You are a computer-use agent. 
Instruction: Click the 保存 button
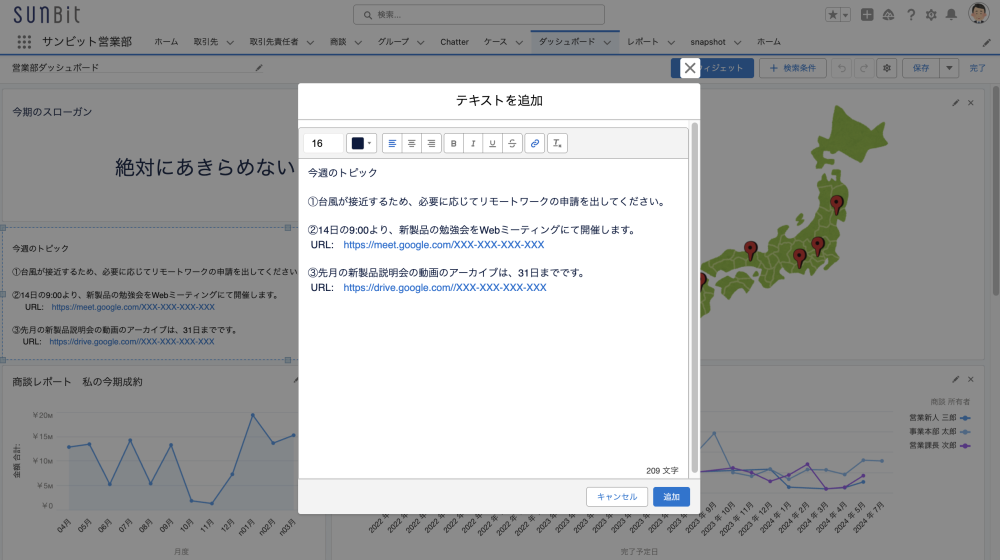tap(921, 68)
